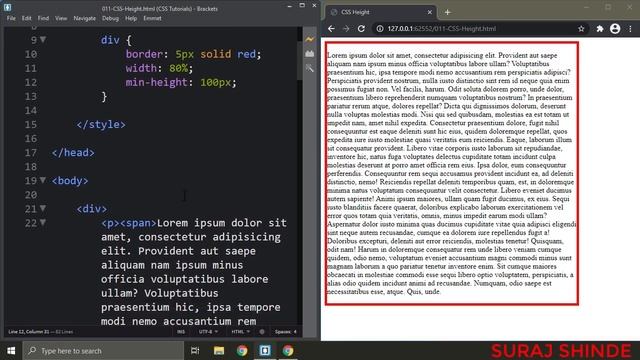Open the Navigate menu in Brackets
640x360 pixels.
(84, 18)
